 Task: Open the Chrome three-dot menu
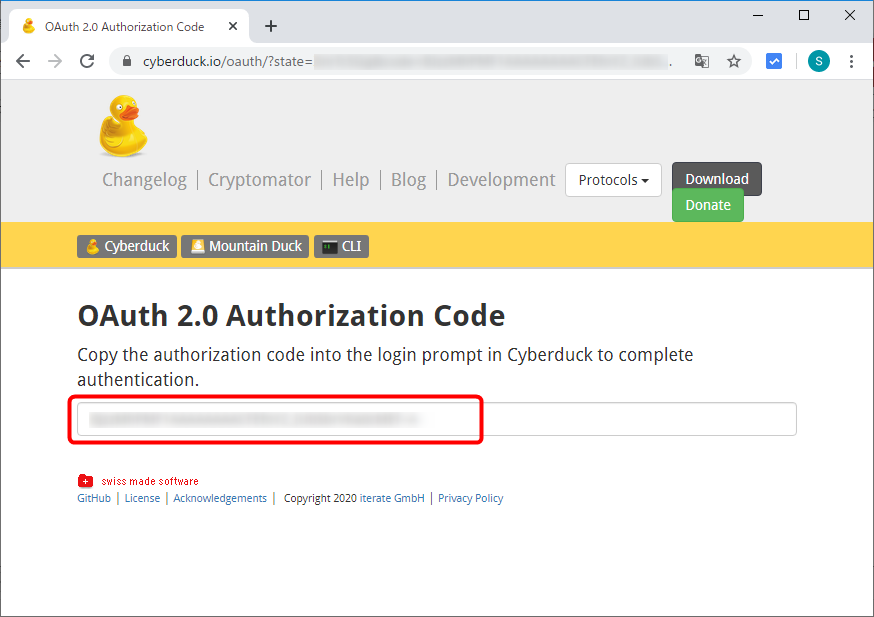pyautogui.click(x=851, y=61)
